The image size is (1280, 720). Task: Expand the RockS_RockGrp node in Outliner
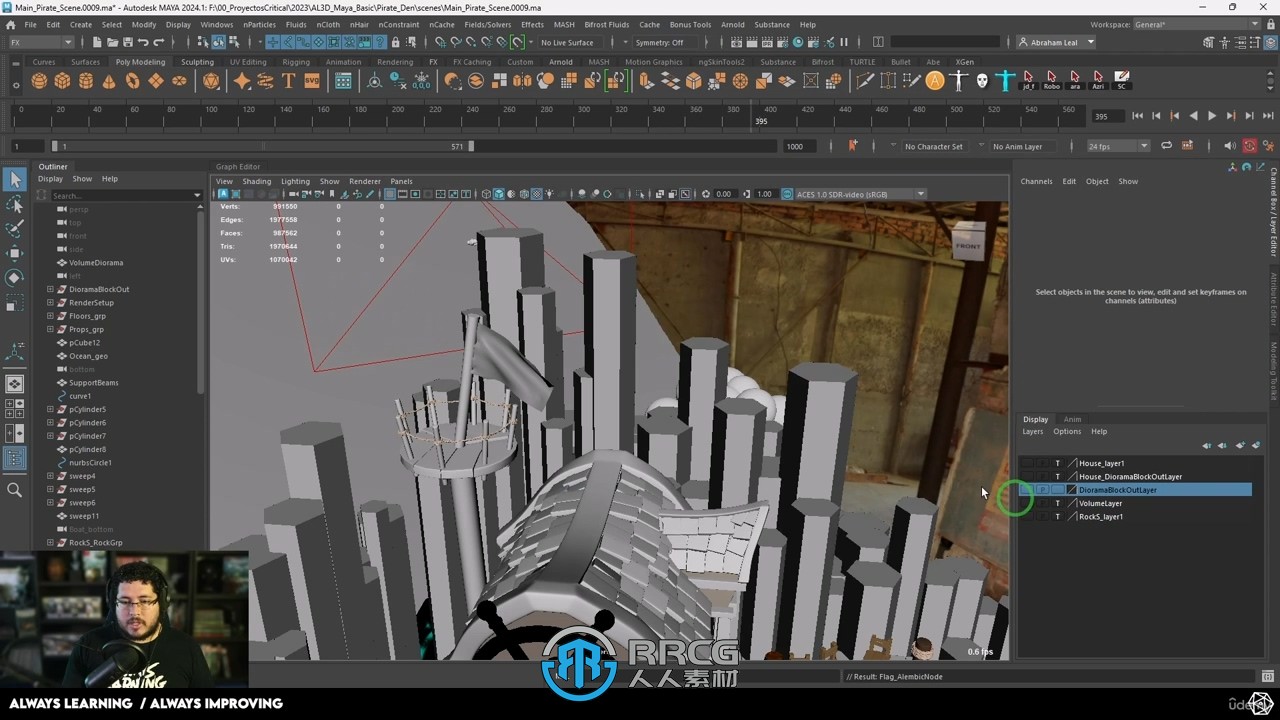pos(50,543)
